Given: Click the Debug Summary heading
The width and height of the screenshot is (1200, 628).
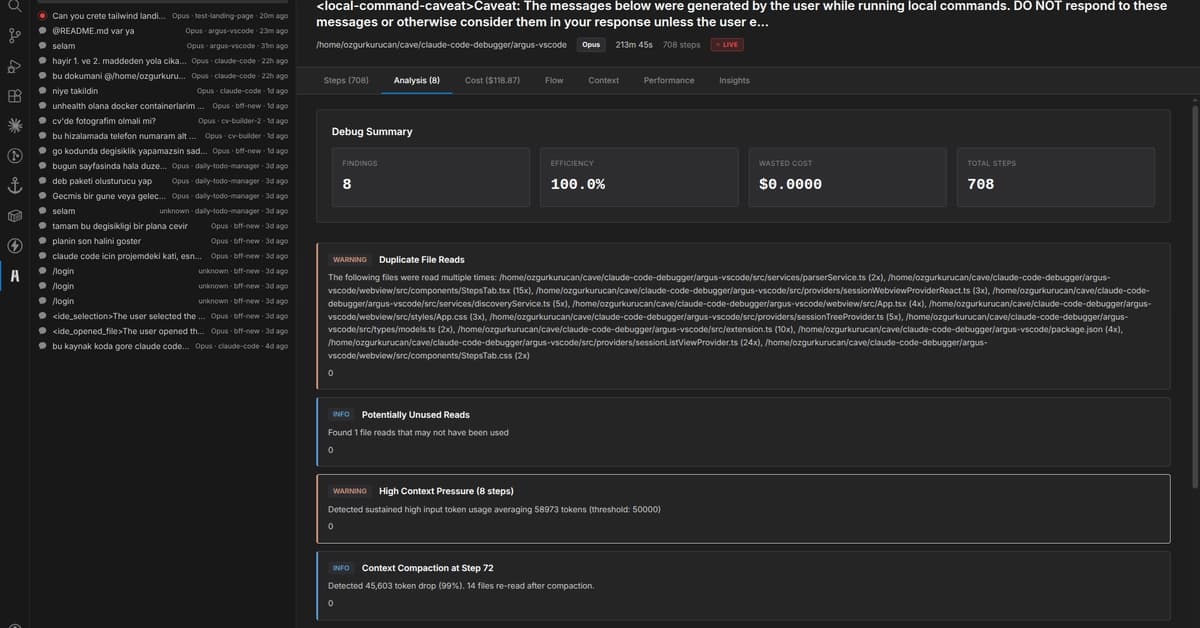Looking at the screenshot, I should tap(372, 132).
